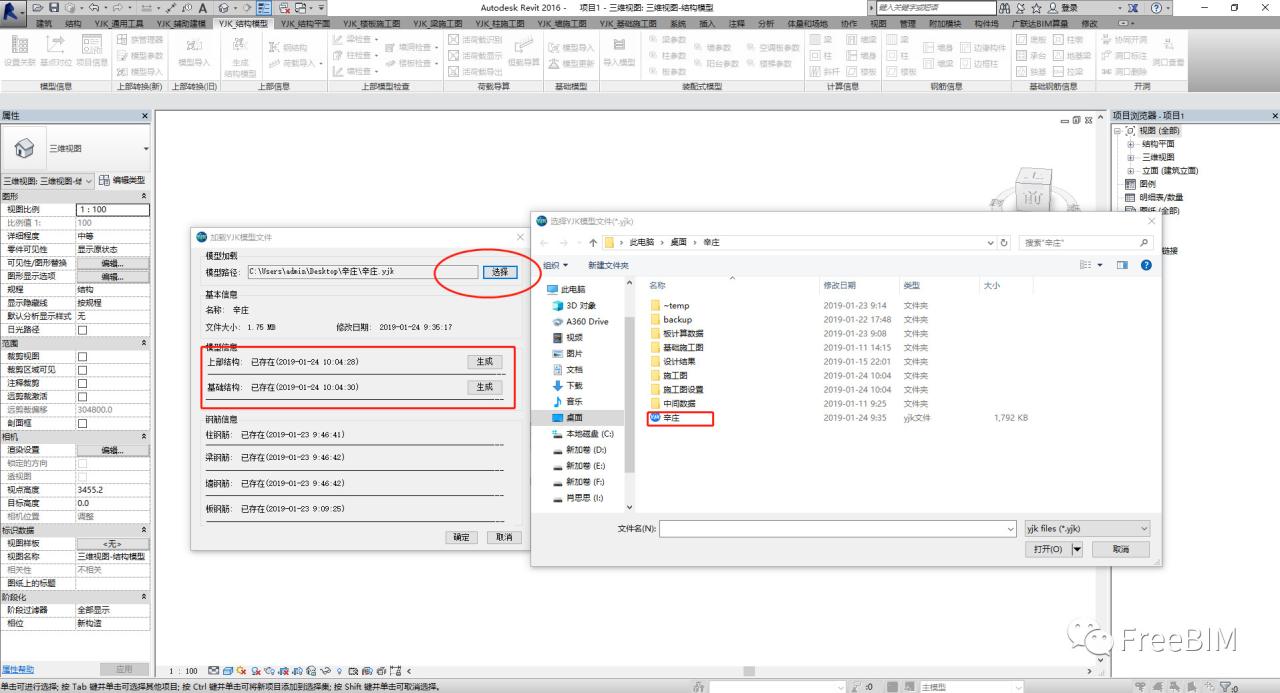Open the 导入模型 import model tool
Viewport: 1280px width, 693px height.
click(619, 55)
